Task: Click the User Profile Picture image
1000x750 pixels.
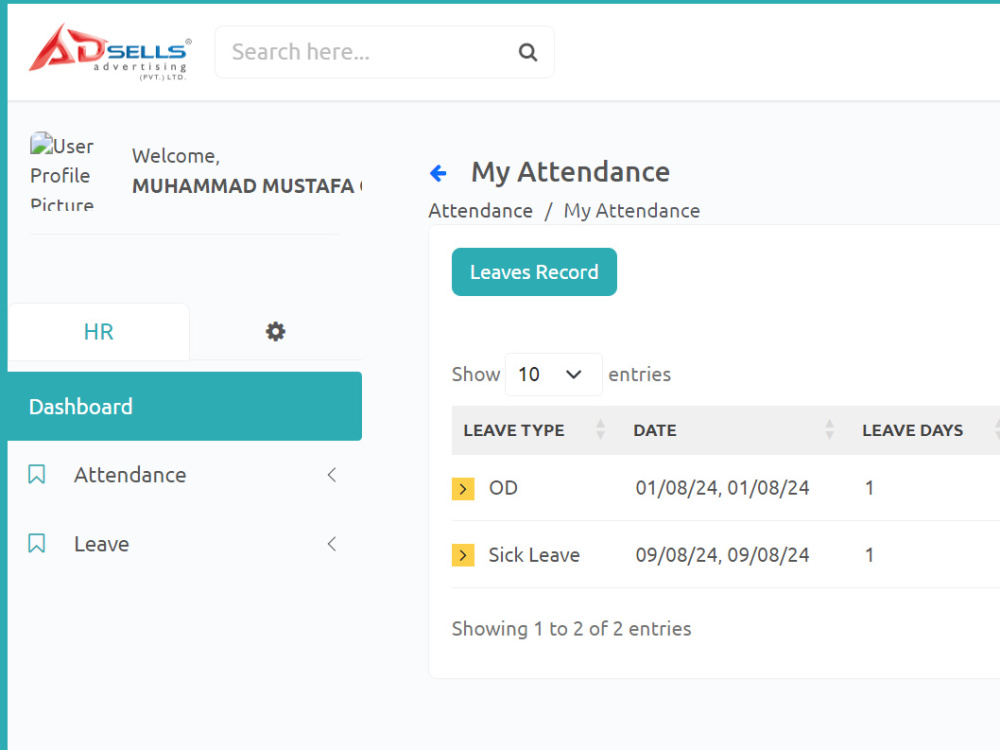Action: coord(62,171)
